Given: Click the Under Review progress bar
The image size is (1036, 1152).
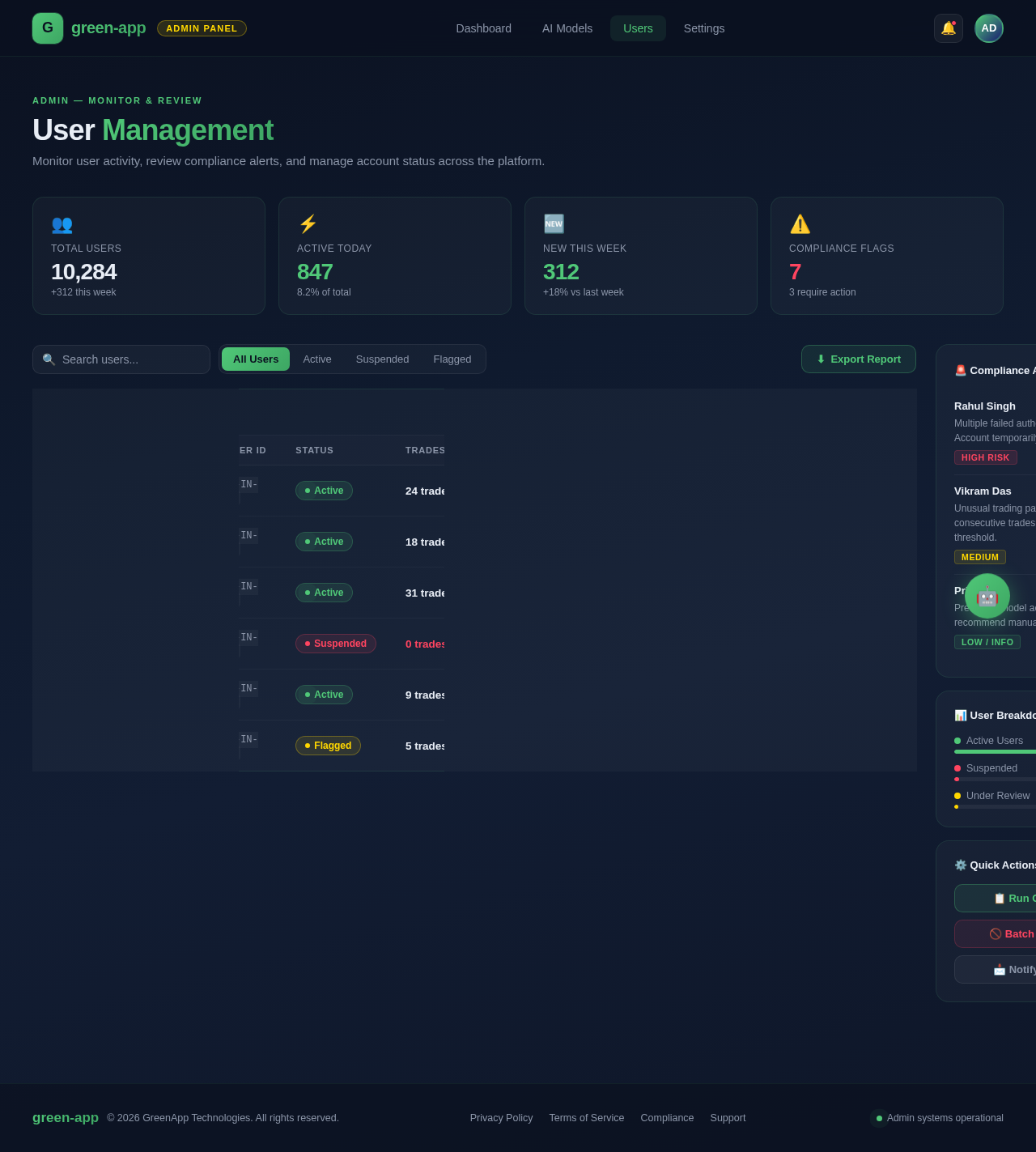Looking at the screenshot, I should coord(996,807).
